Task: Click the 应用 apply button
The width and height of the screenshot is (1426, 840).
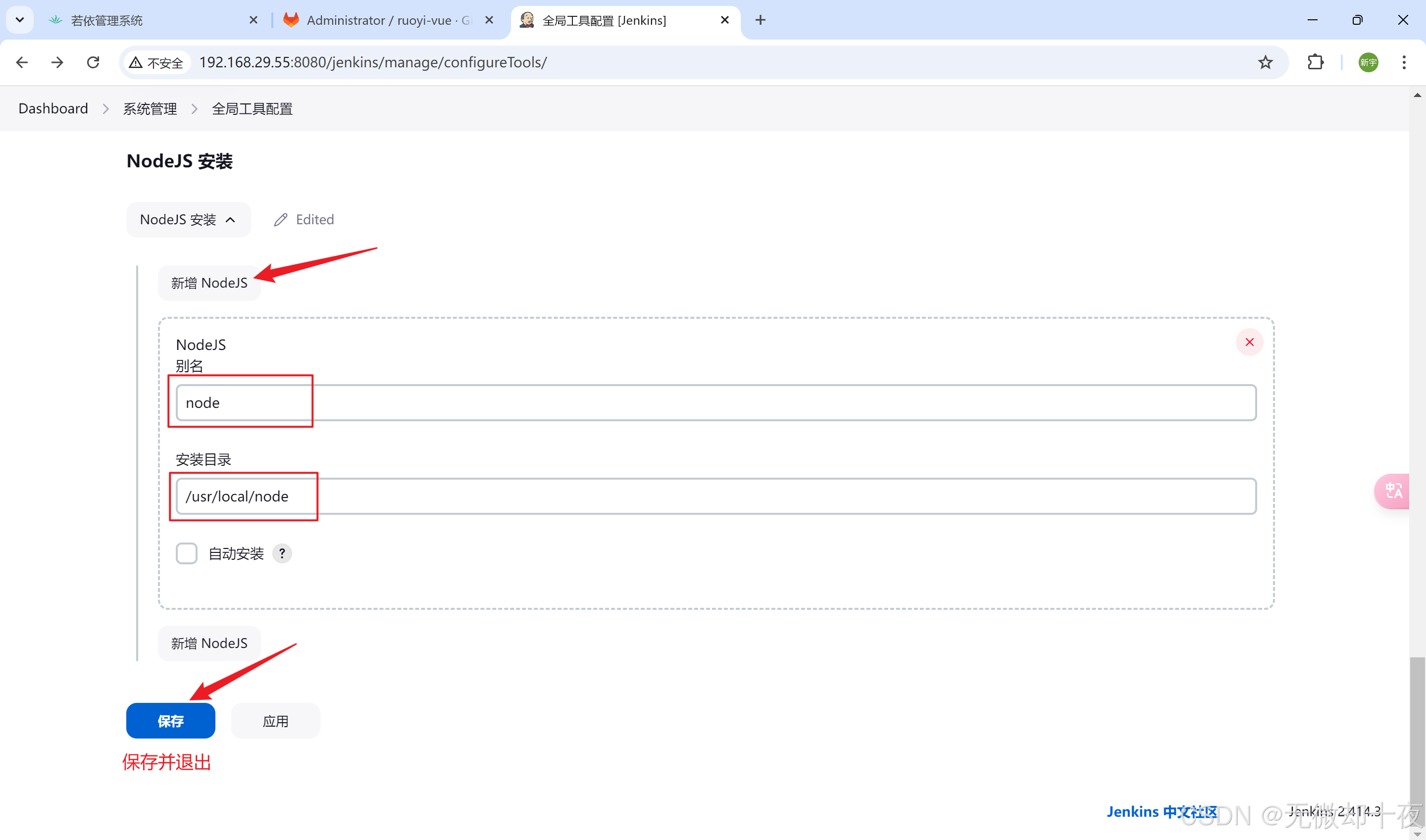Action: (276, 721)
